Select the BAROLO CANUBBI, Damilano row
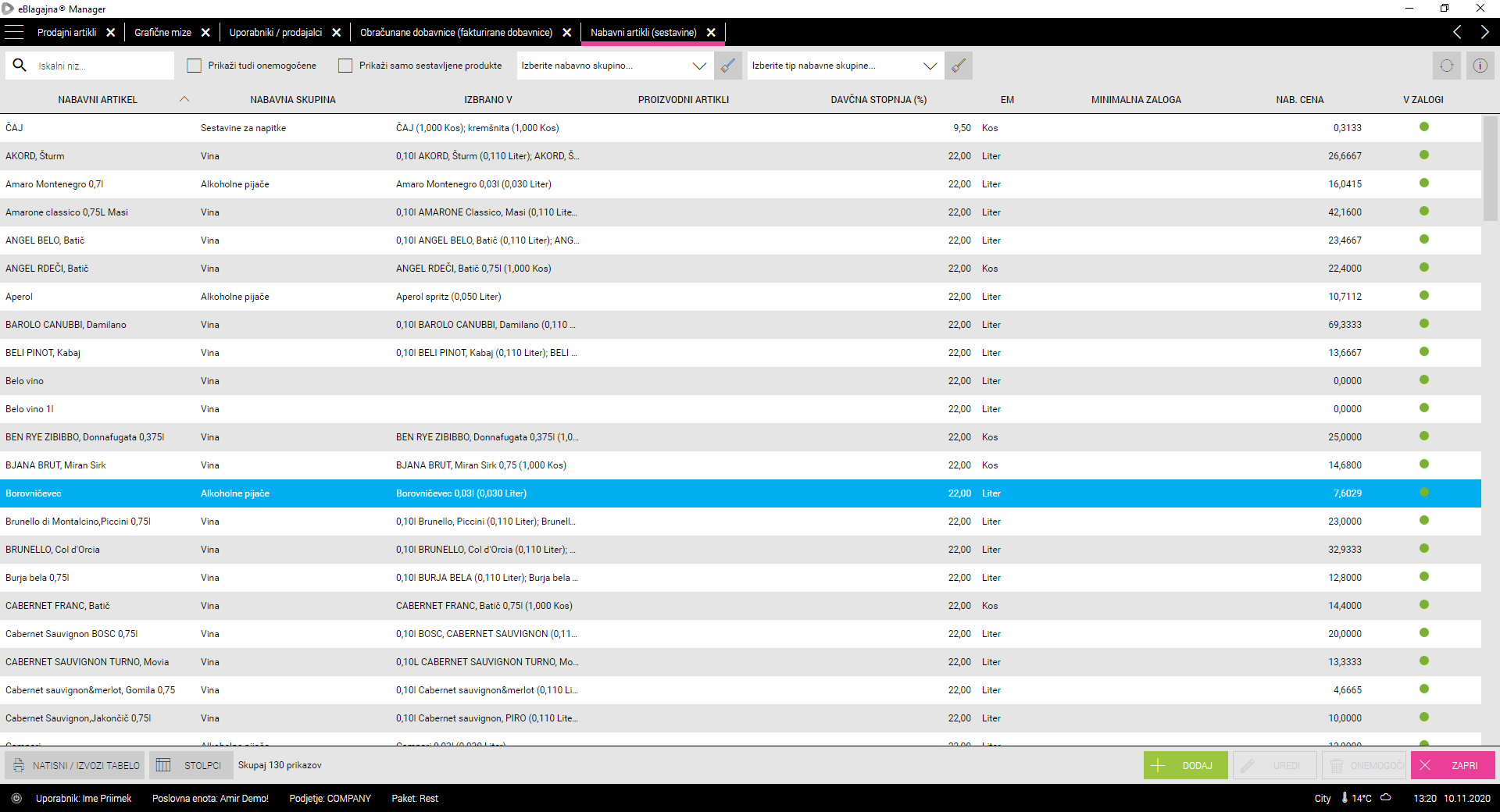Screen dimensions: 1500x812 [741, 325]
